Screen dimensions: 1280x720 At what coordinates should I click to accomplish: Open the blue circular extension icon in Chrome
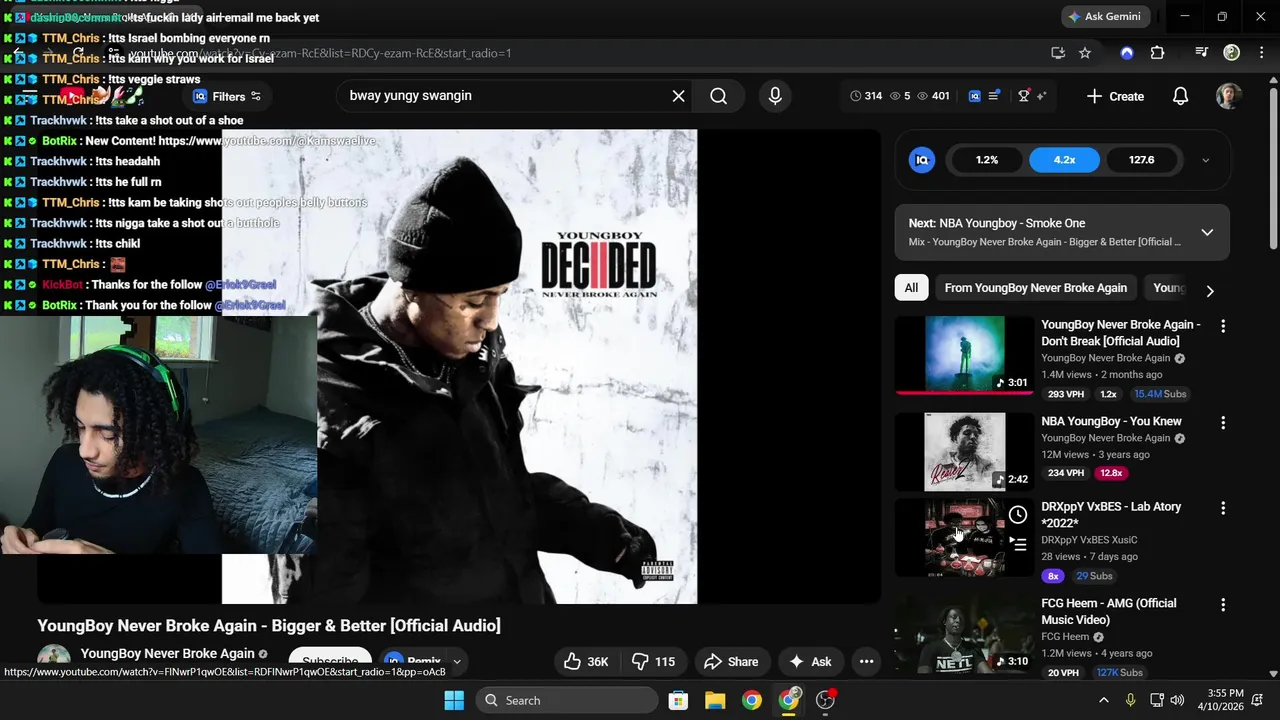pyautogui.click(x=1127, y=53)
